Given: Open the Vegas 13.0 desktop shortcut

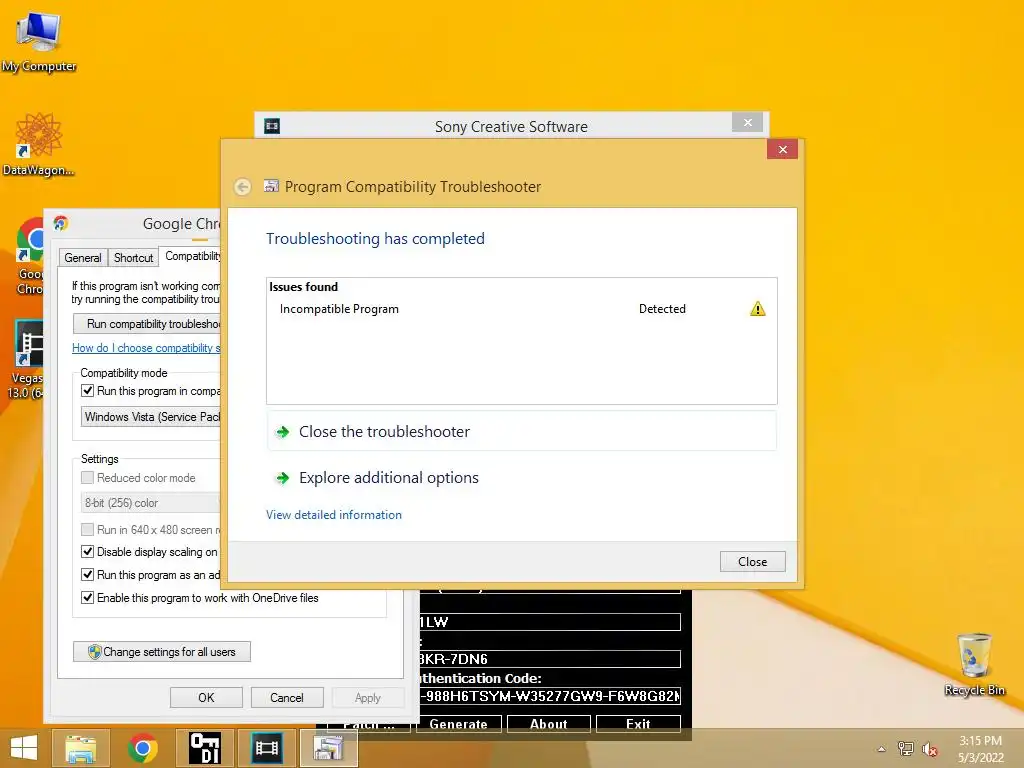Looking at the screenshot, I should [27, 359].
